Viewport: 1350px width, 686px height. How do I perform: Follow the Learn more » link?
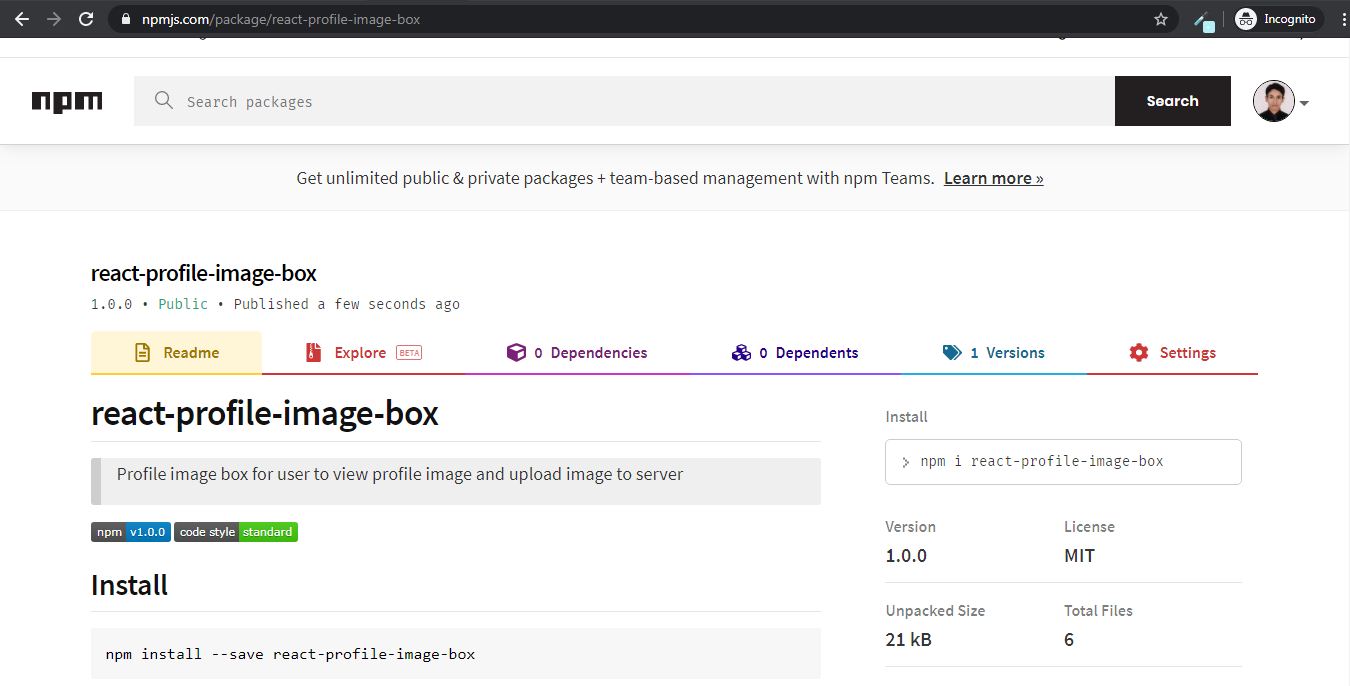coord(993,178)
